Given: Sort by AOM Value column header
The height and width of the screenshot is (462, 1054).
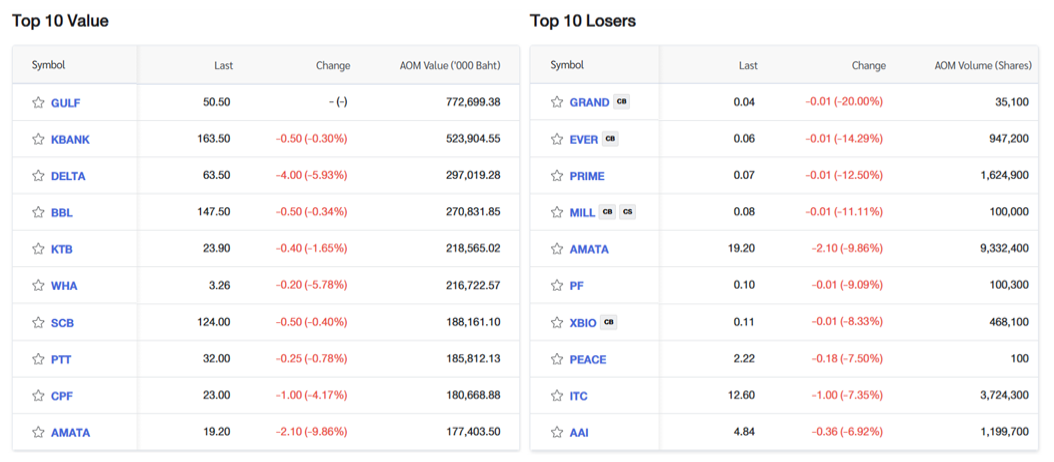Looking at the screenshot, I should tap(450, 66).
